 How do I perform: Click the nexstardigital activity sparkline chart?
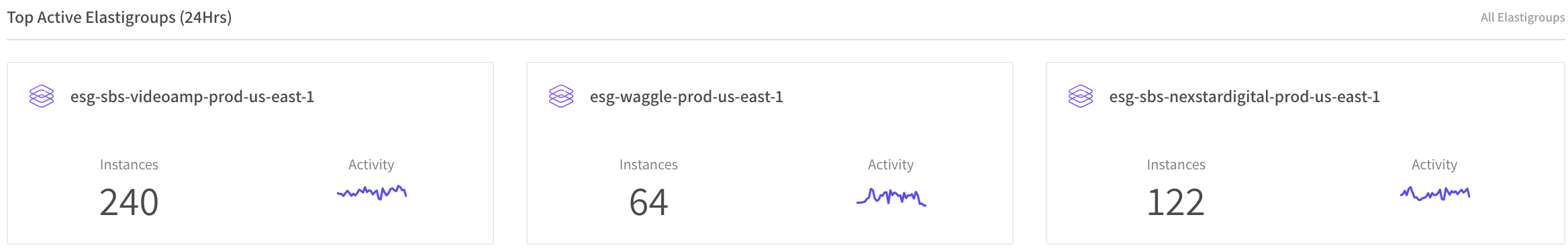(x=1435, y=194)
